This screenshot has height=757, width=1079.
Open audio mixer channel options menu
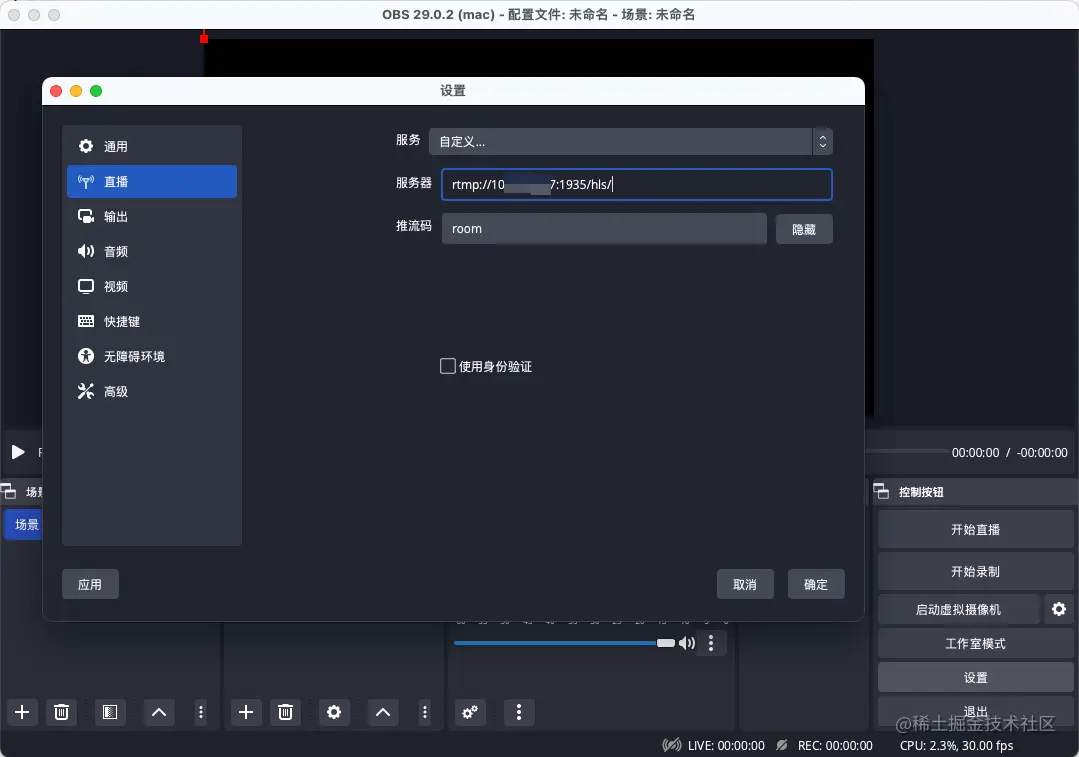pyautogui.click(x=711, y=643)
